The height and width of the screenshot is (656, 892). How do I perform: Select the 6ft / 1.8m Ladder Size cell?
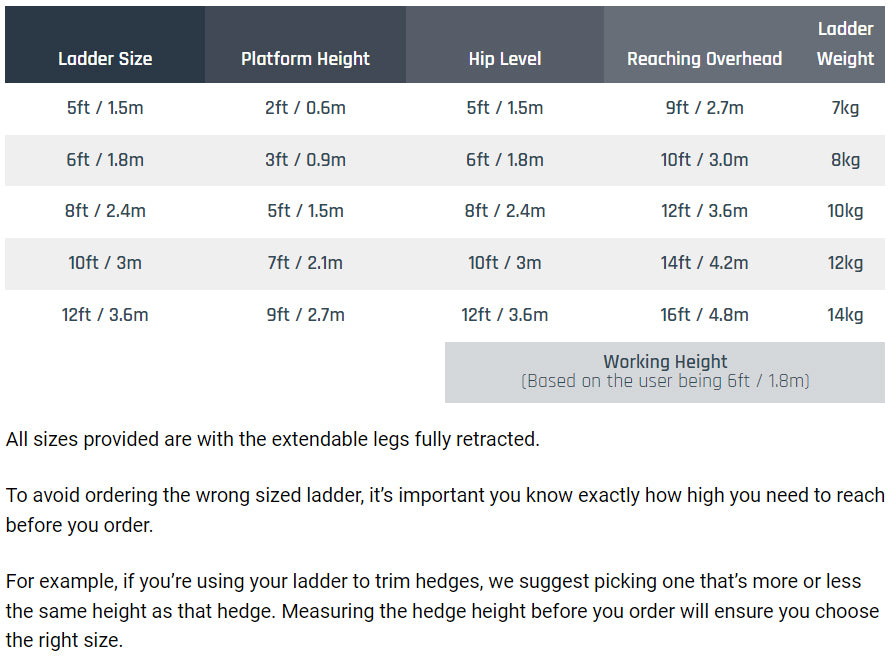tap(105, 160)
